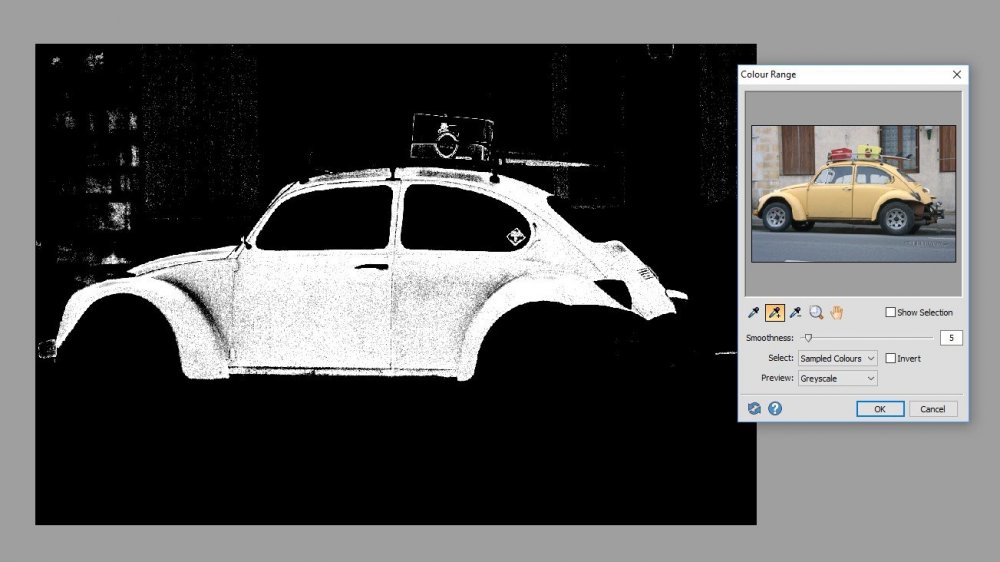This screenshot has width=1000, height=562.
Task: Click the yellow car preview thumbnail
Action: [x=853, y=194]
